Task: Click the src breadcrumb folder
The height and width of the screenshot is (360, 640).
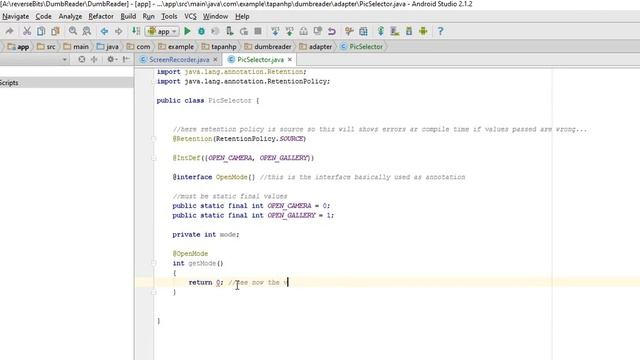Action: tap(46, 47)
